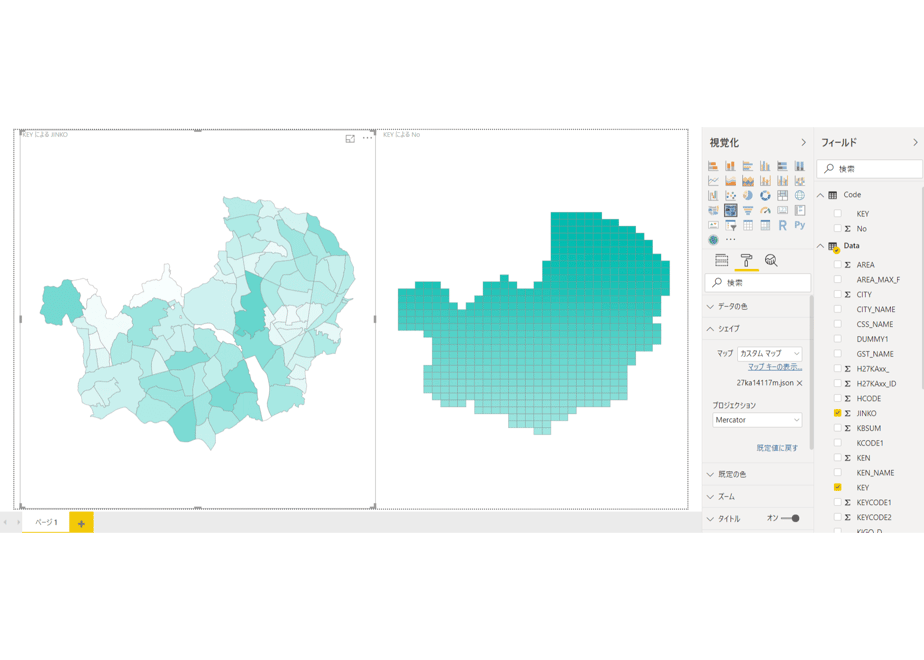Collapse the Code table in fields

click(820, 195)
